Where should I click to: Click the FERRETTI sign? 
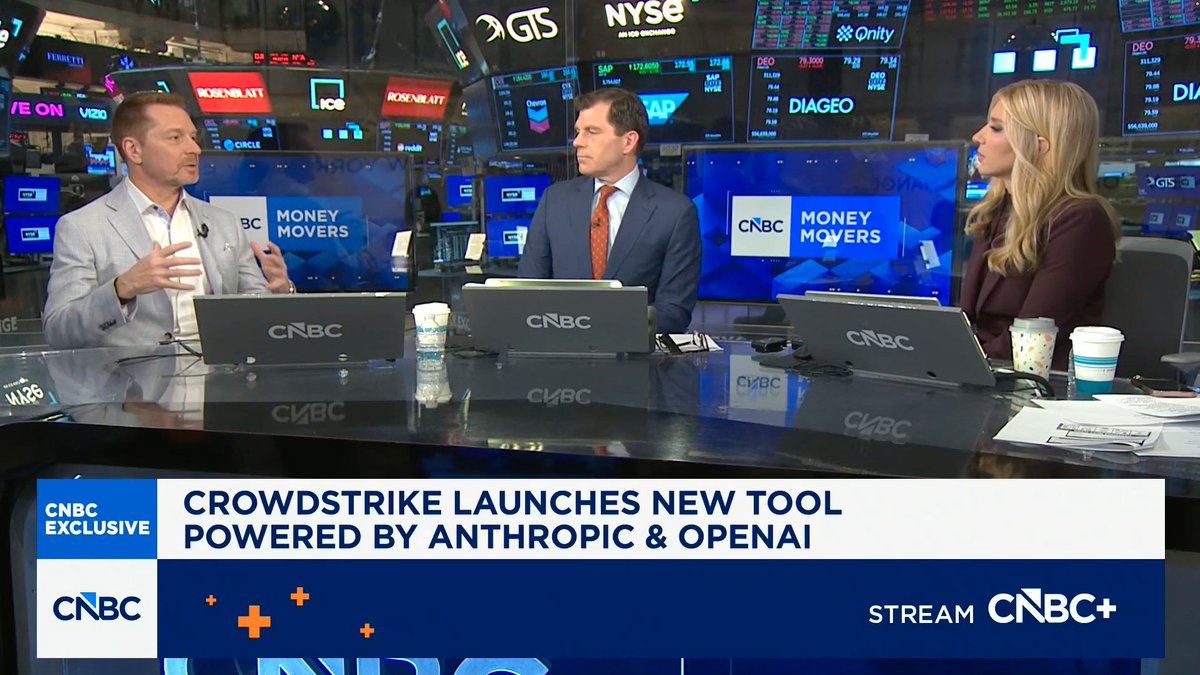[x=65, y=59]
